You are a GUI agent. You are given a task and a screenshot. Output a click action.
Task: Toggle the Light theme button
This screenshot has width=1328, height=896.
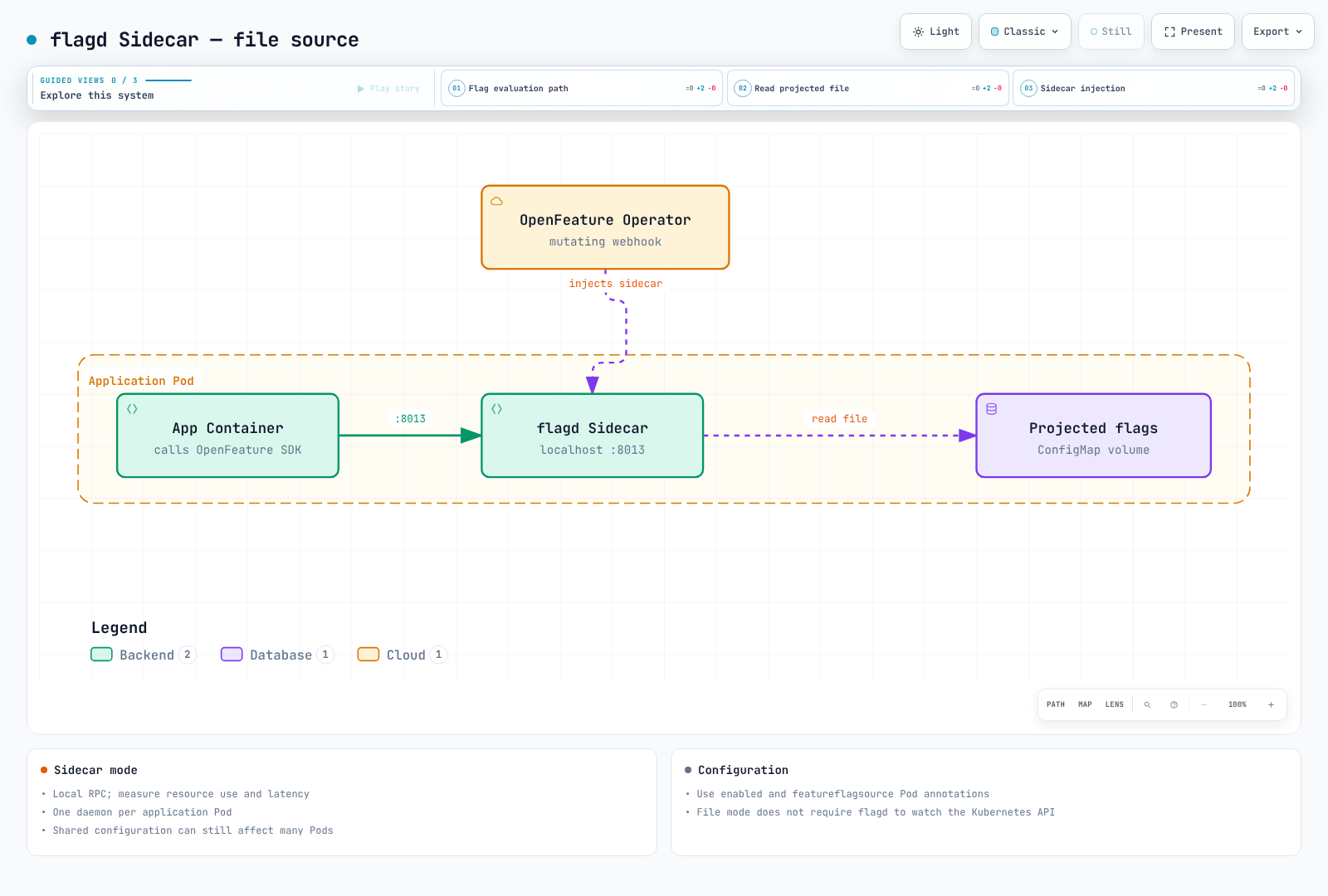935,32
